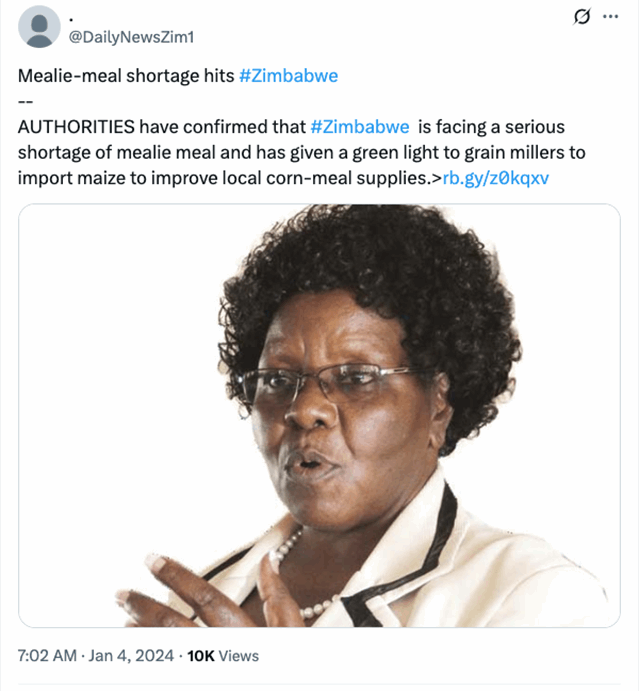Click #Zimbabwe hashtag after 'confirmed that'
This screenshot has width=639, height=691.
360,127
